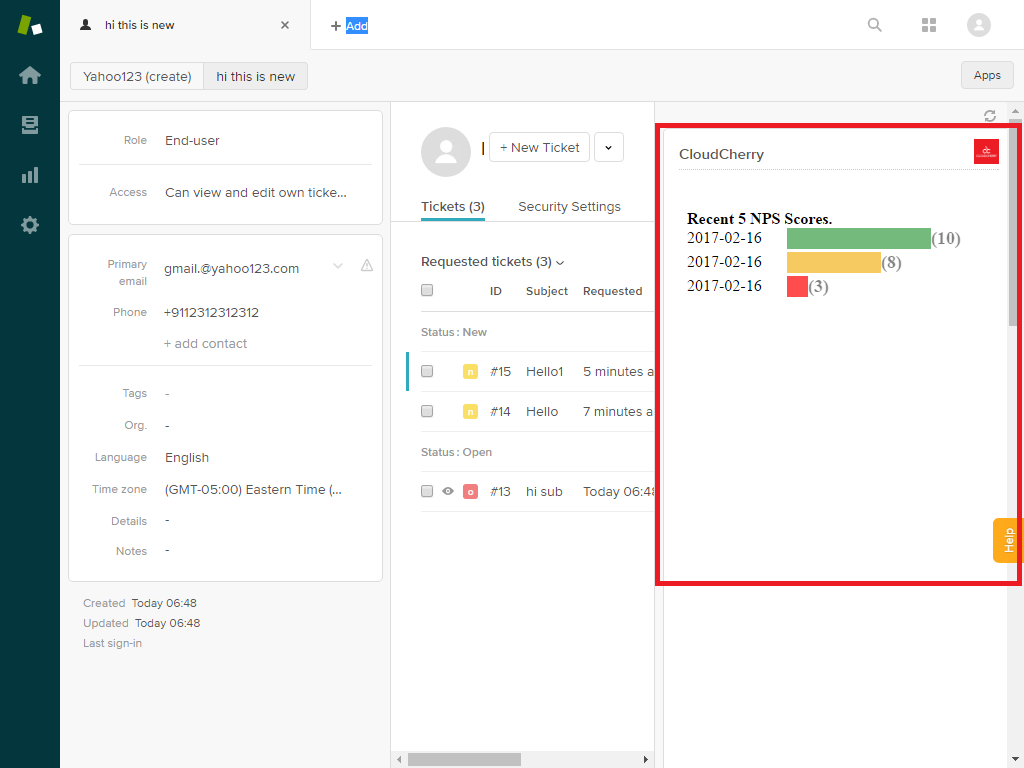Open the Admin gear icon in sidebar
This screenshot has height=768, width=1024.
(30, 225)
